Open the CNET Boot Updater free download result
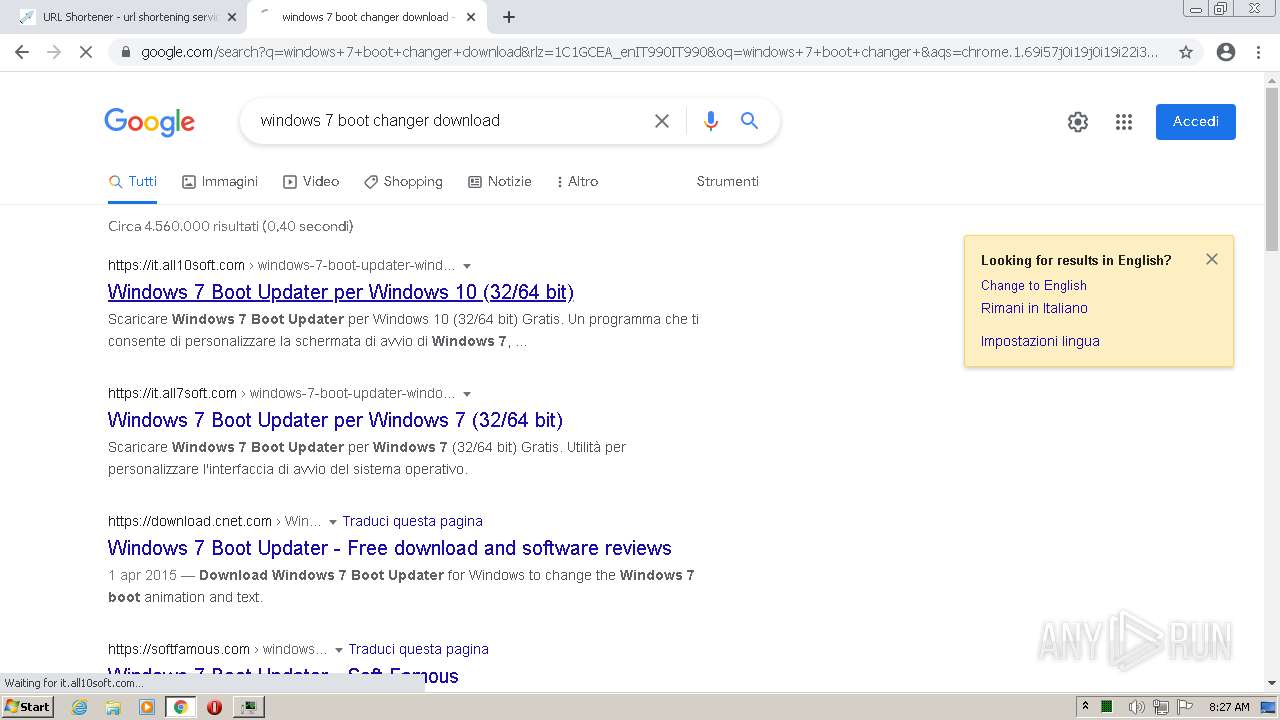1280x720 pixels. tap(390, 548)
